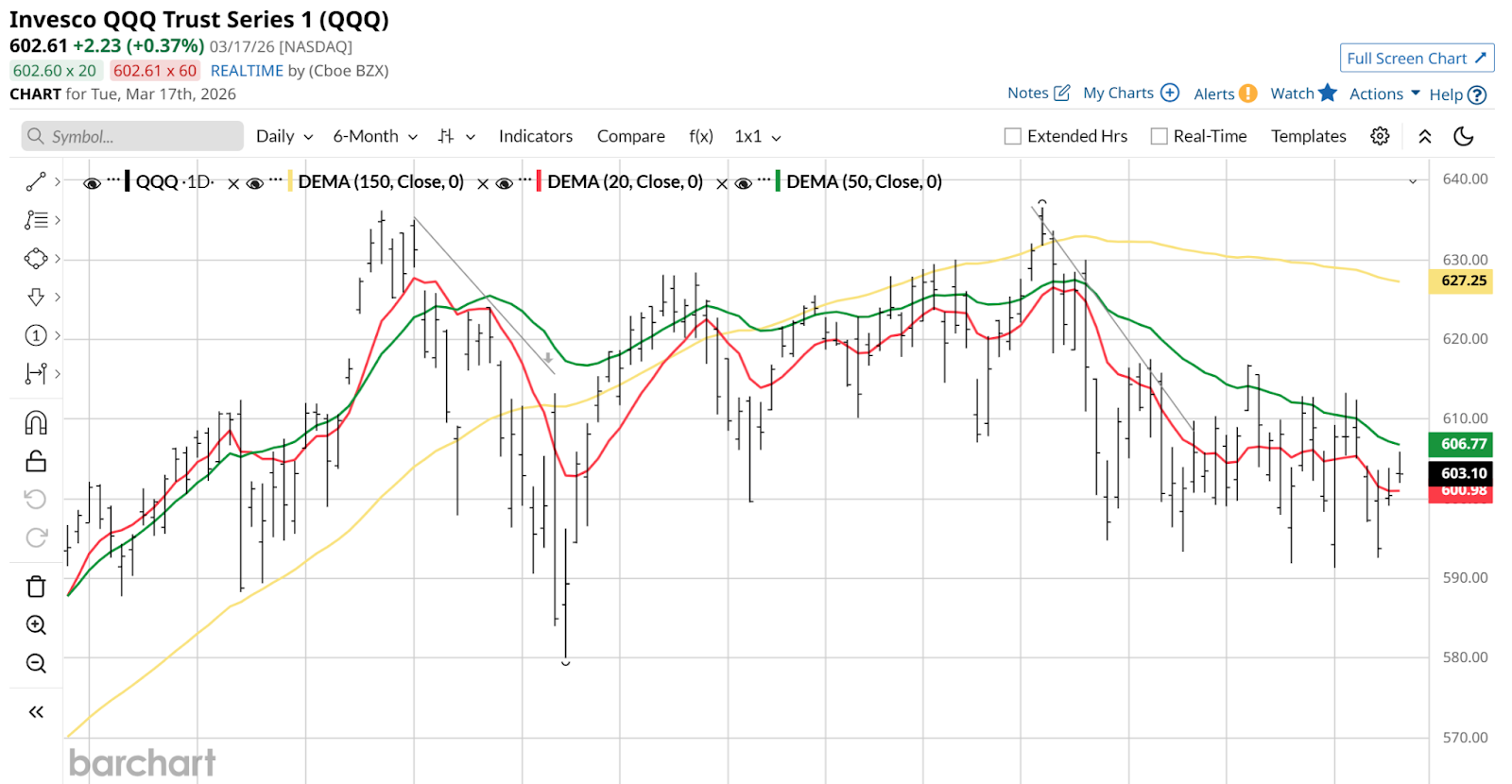The height and width of the screenshot is (784, 1512).
Task: Hide the DEMA 20 line
Action: 504,183
